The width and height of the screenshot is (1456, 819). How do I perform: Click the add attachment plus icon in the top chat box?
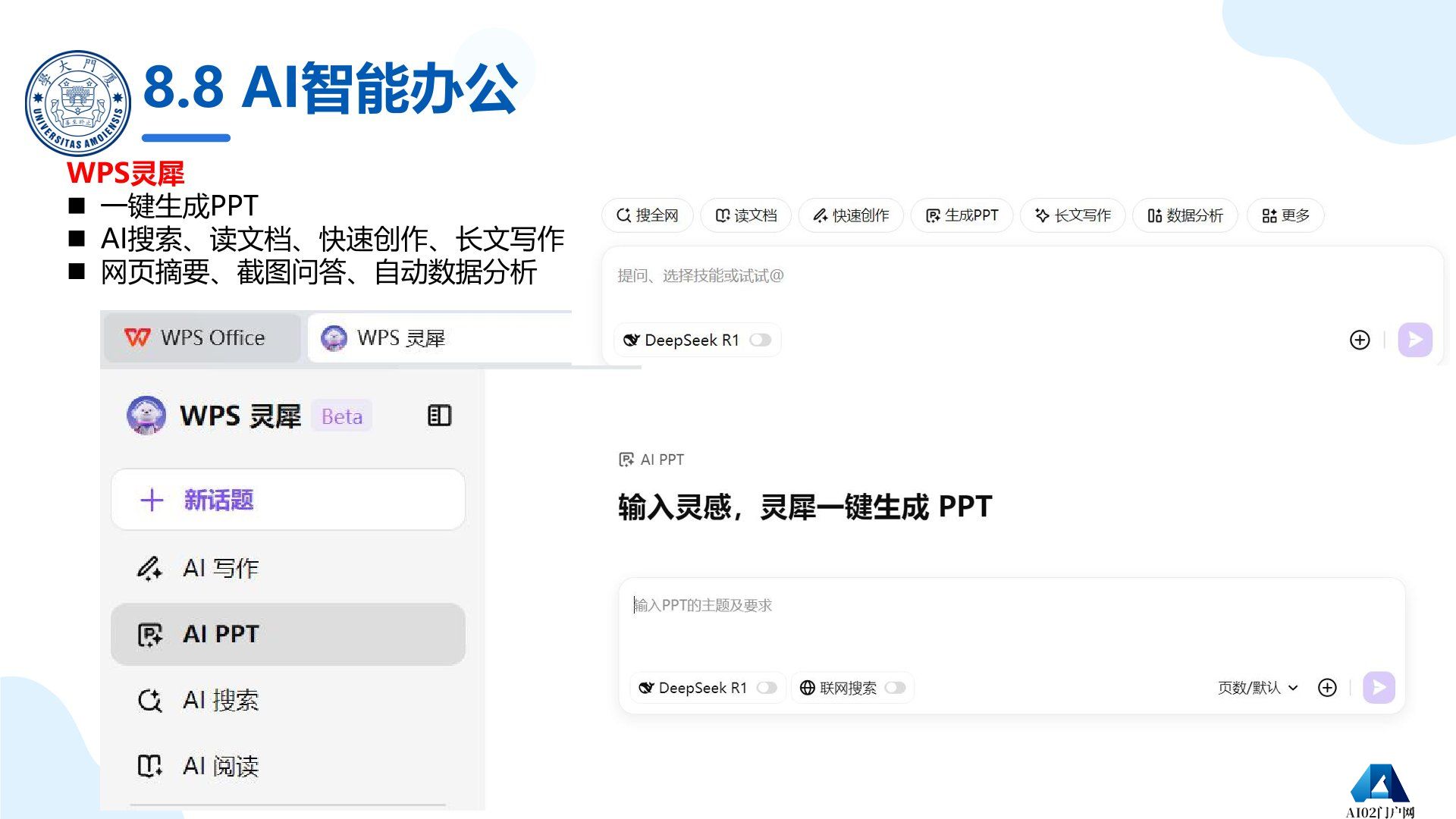coord(1360,340)
